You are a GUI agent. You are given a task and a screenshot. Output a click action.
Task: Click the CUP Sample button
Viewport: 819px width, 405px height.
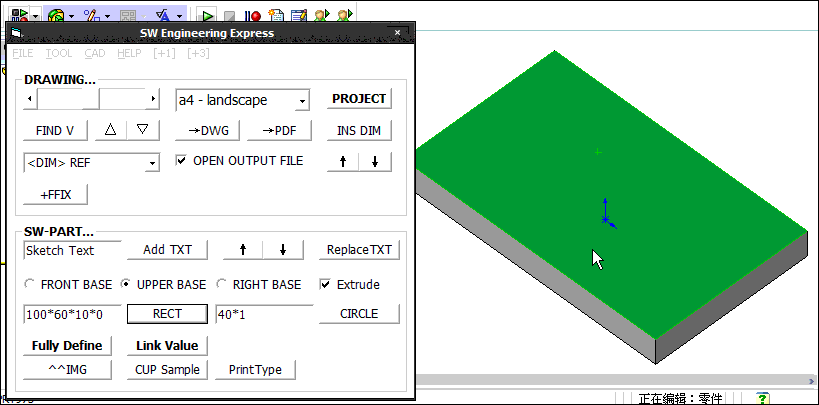167,369
